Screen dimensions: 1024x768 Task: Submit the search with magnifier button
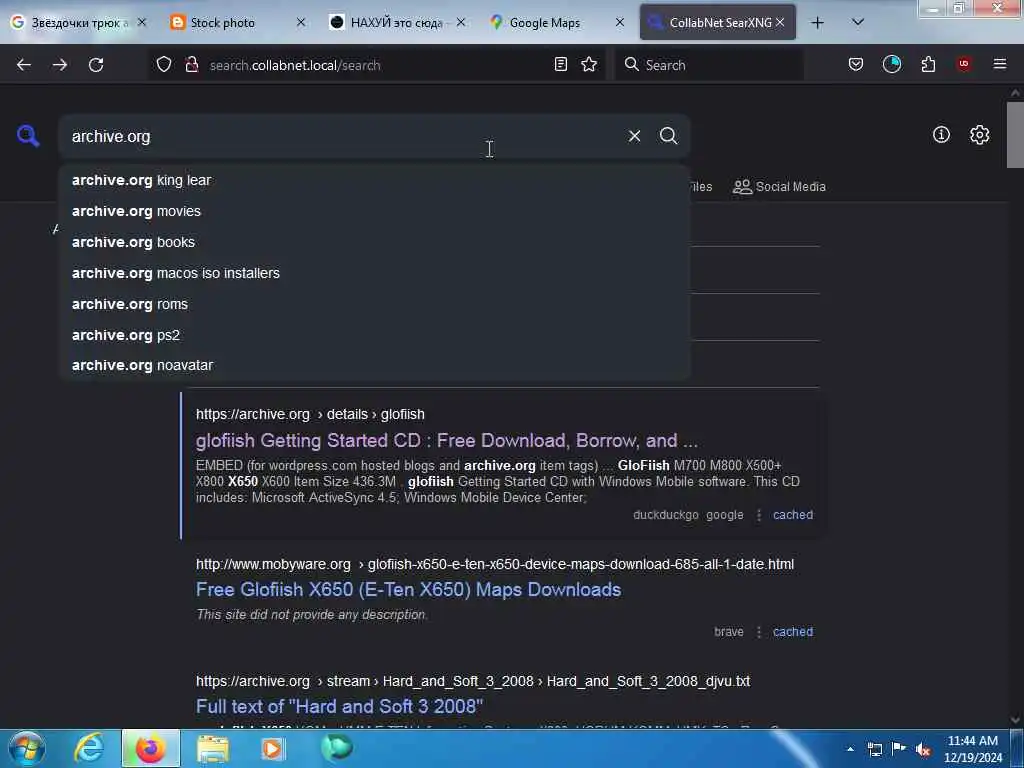click(668, 136)
